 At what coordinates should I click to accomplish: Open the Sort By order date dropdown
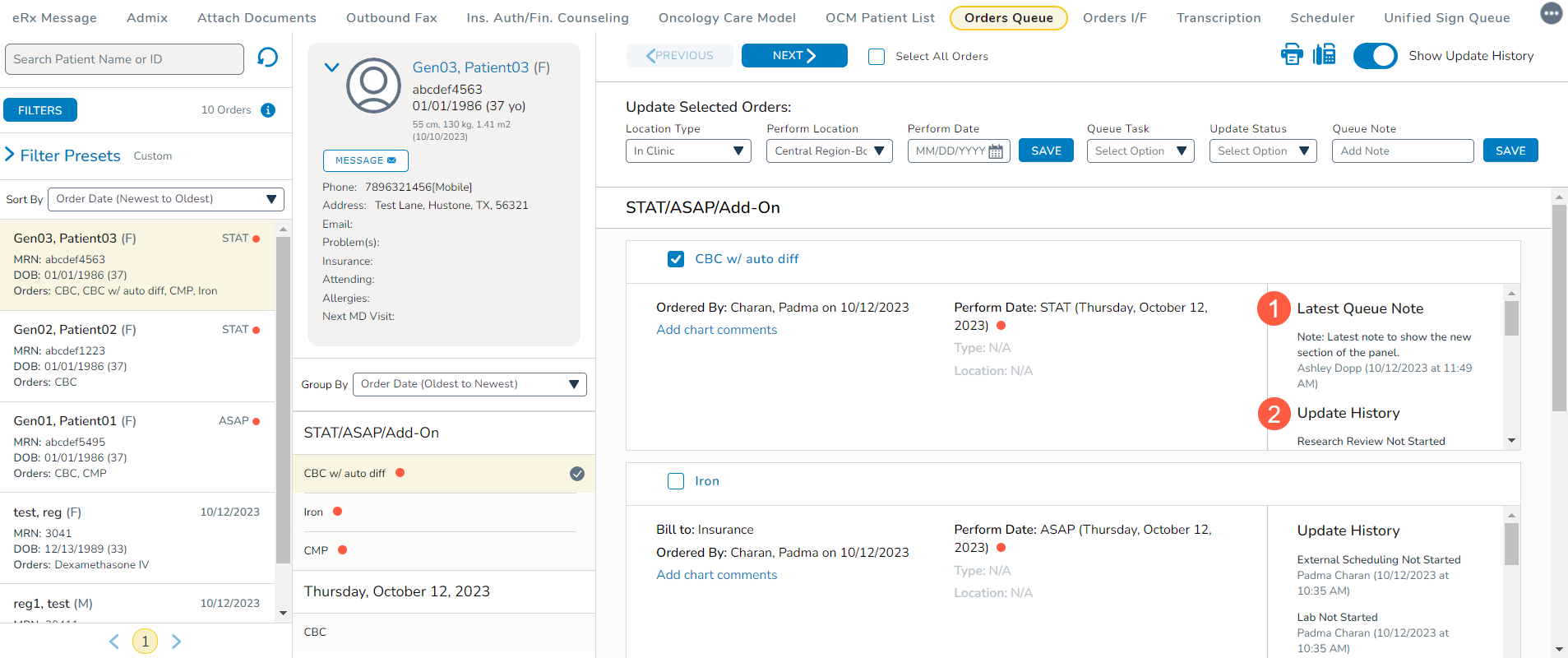(x=166, y=199)
